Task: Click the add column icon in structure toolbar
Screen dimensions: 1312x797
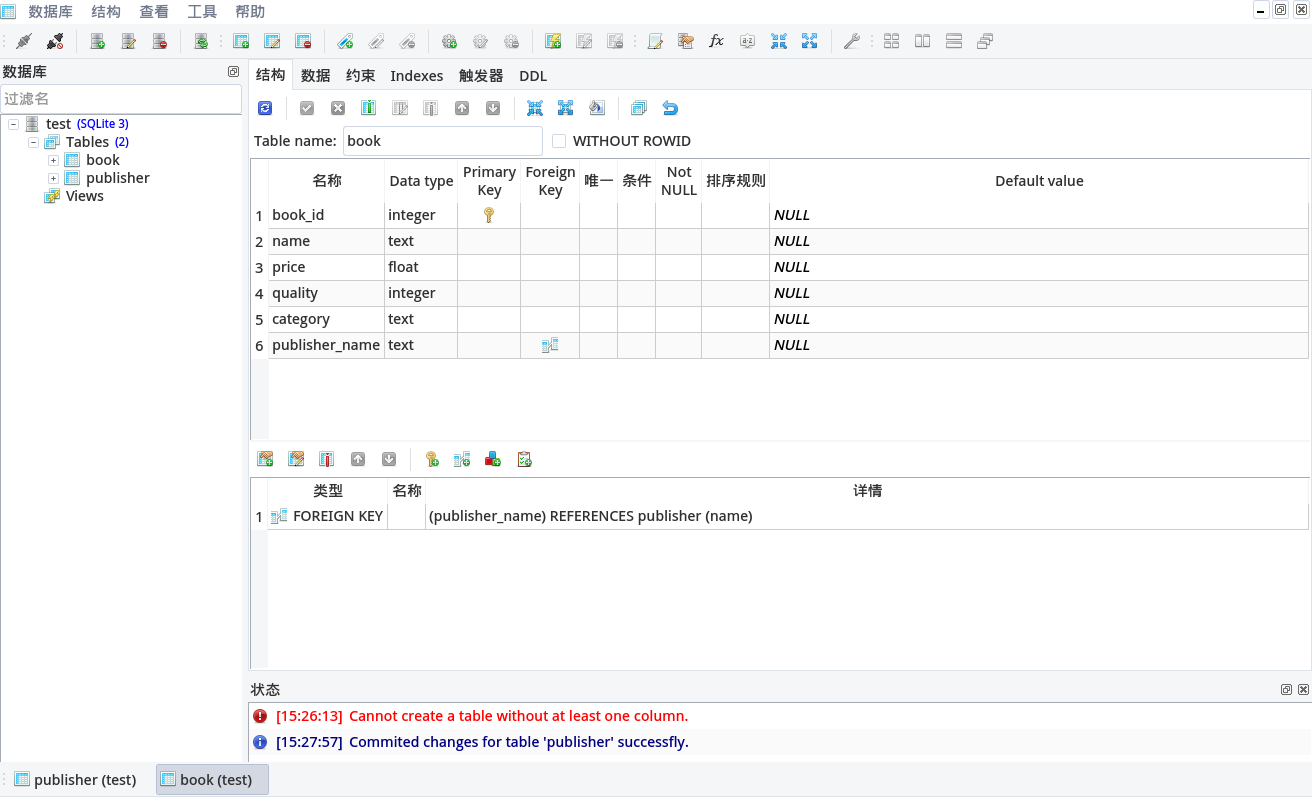Action: (368, 108)
